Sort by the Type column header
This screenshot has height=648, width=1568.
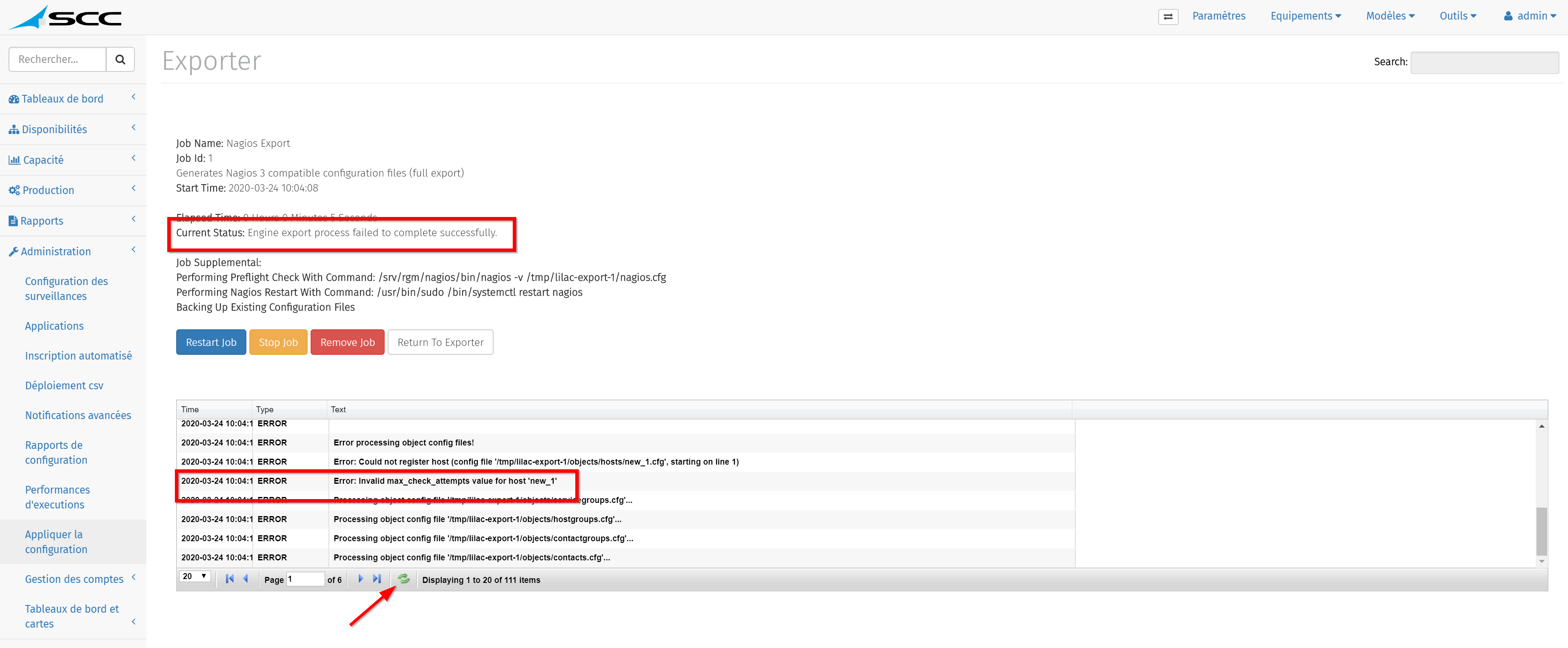click(x=290, y=409)
